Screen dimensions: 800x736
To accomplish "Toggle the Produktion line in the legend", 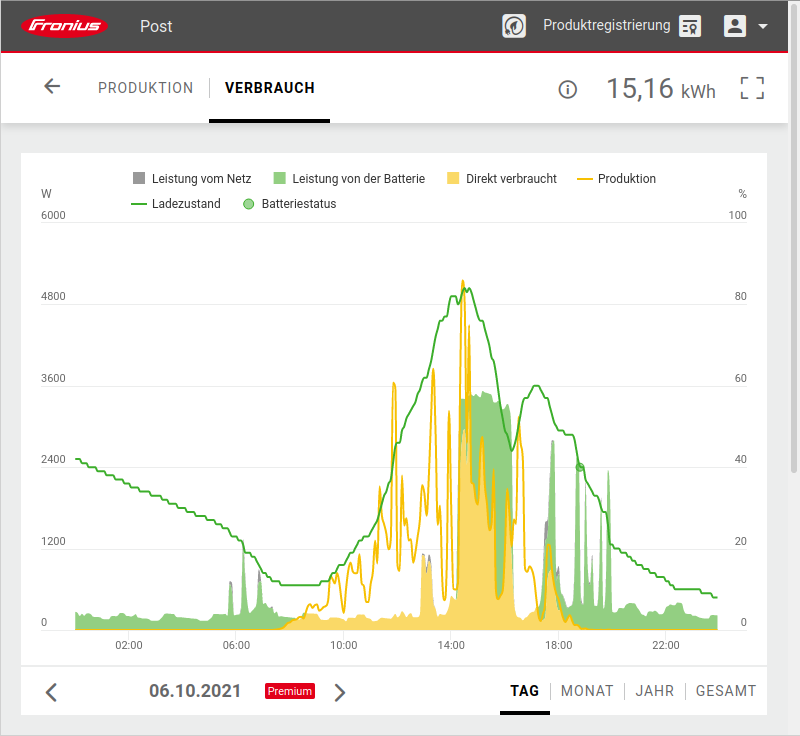I will click(617, 179).
